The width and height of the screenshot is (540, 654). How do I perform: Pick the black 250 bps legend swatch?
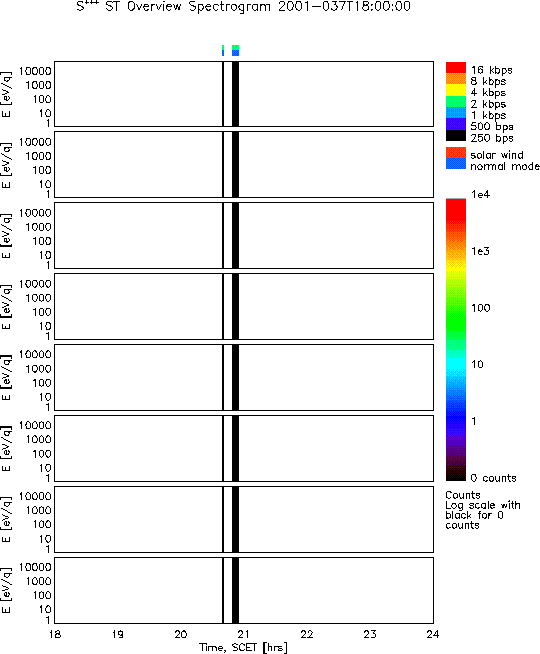(x=456, y=136)
